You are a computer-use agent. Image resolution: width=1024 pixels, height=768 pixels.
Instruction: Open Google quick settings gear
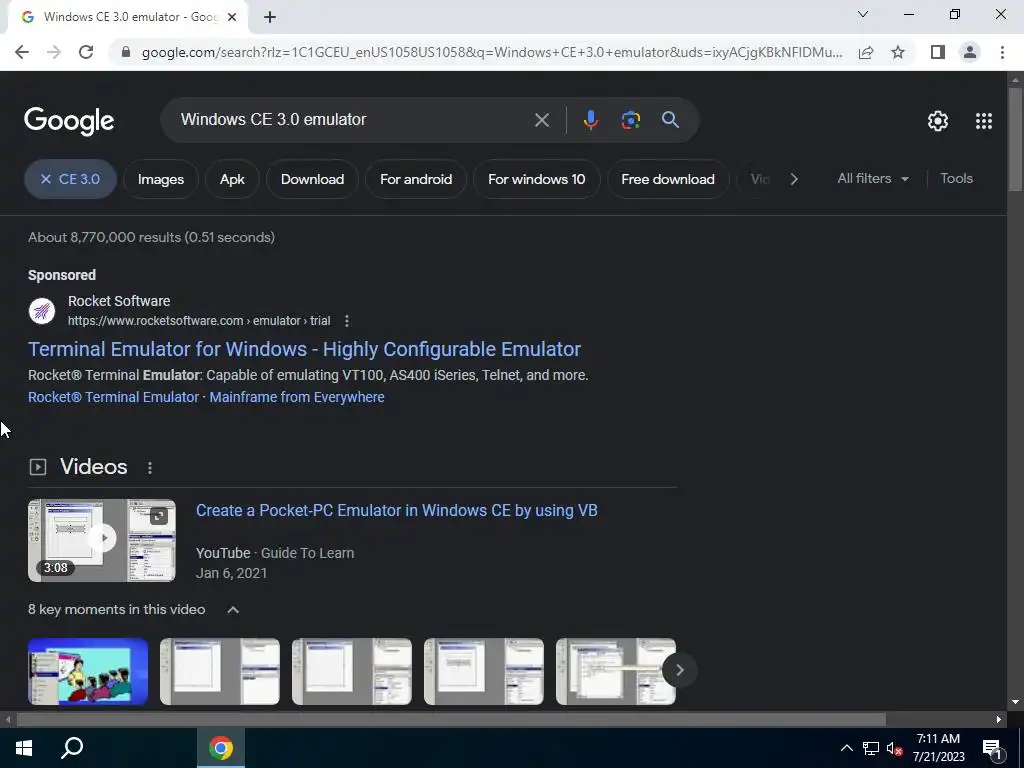click(x=938, y=121)
